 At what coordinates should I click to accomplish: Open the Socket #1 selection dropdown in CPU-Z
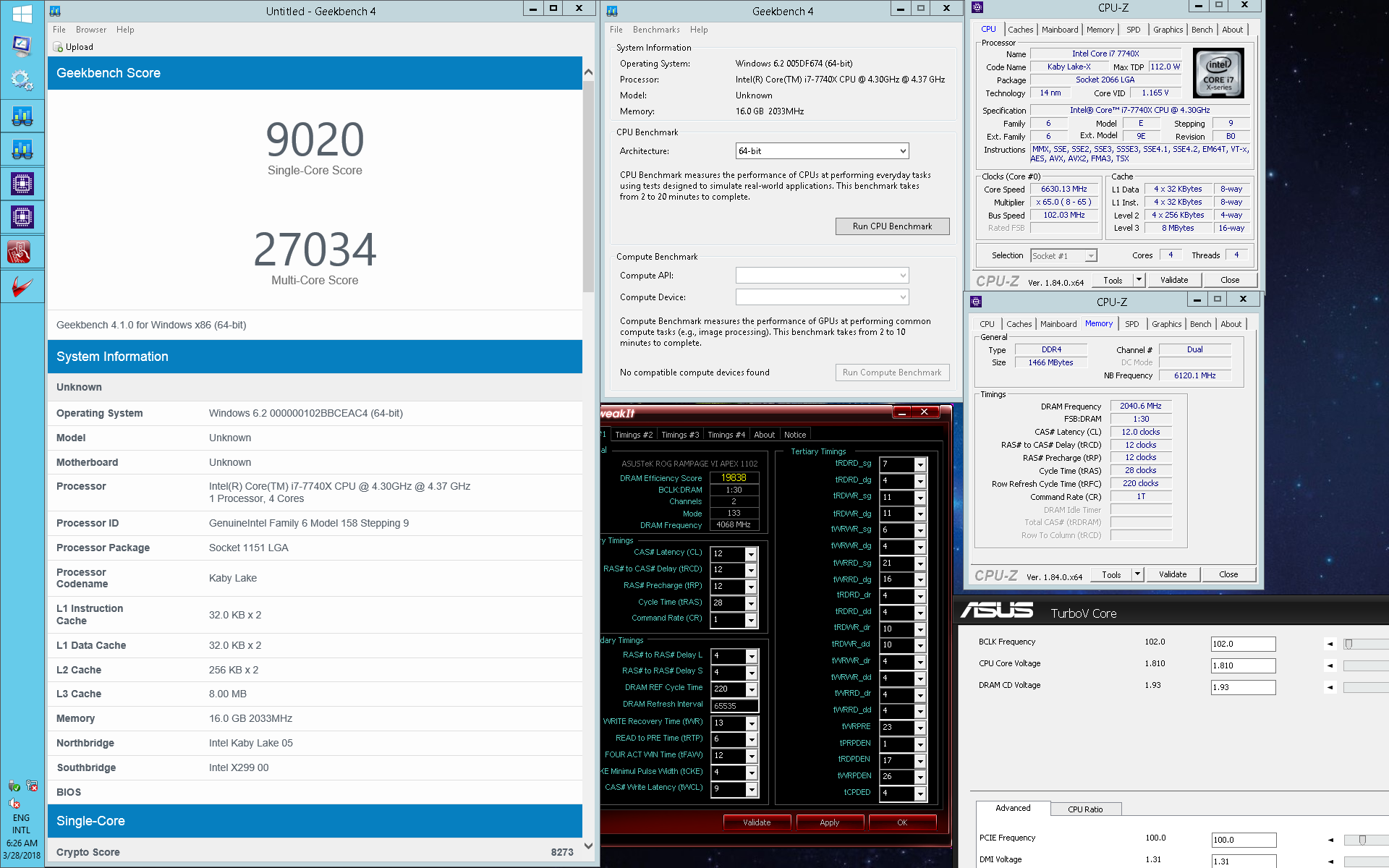tap(1063, 255)
